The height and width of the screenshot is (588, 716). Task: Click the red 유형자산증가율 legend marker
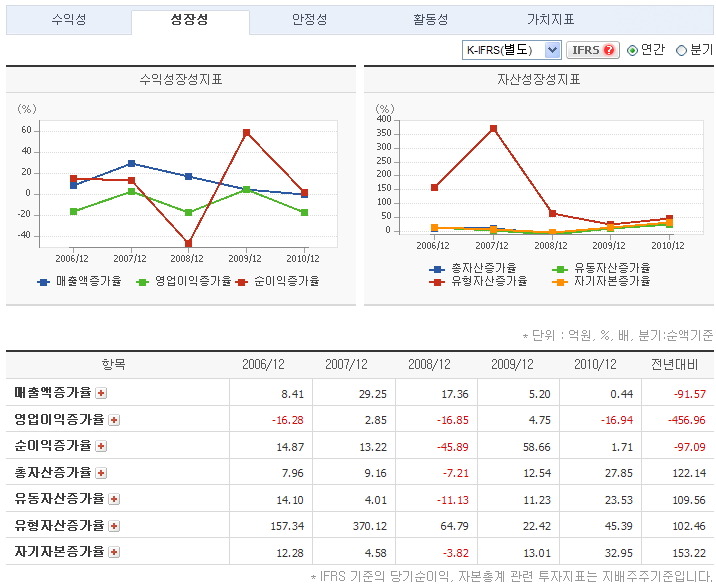[x=436, y=282]
